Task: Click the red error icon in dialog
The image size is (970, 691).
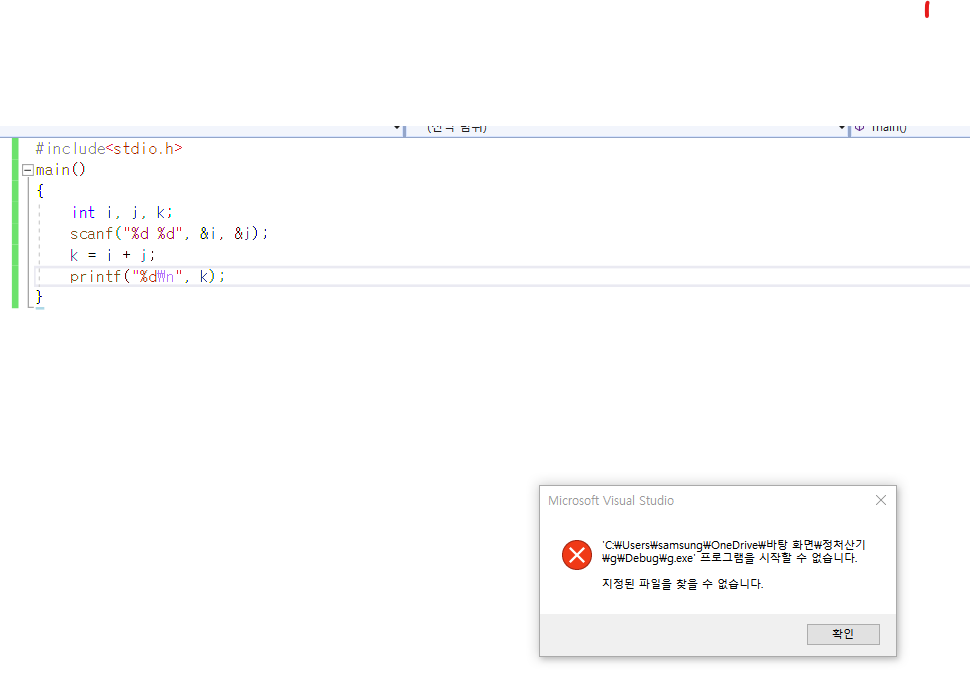Action: pos(576,555)
